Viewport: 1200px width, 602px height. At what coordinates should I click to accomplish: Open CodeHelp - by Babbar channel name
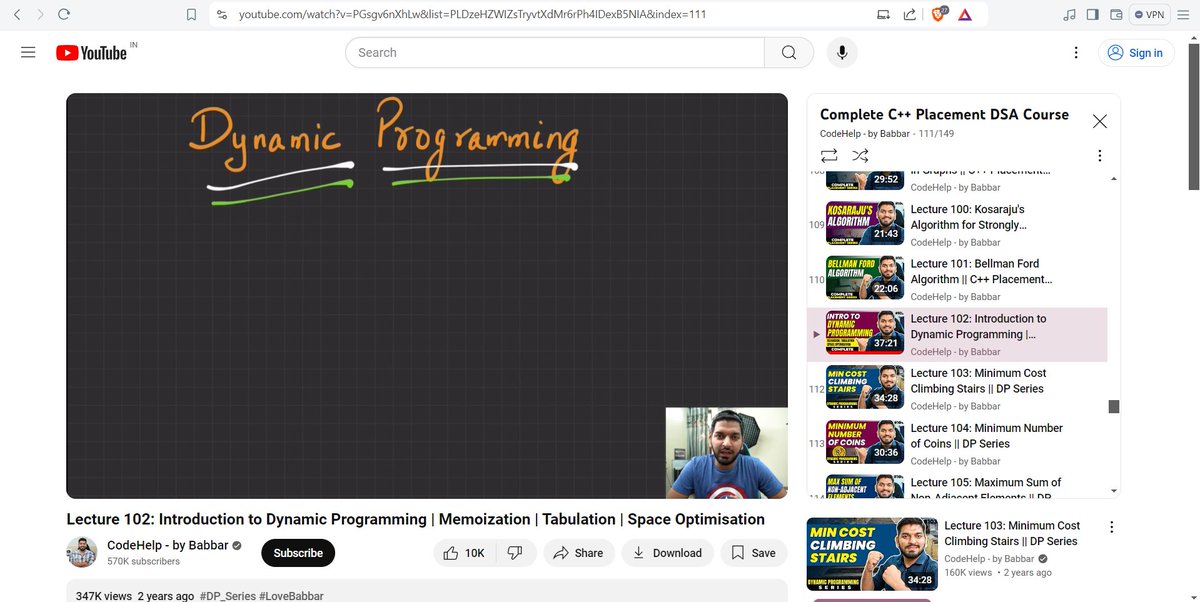click(168, 546)
